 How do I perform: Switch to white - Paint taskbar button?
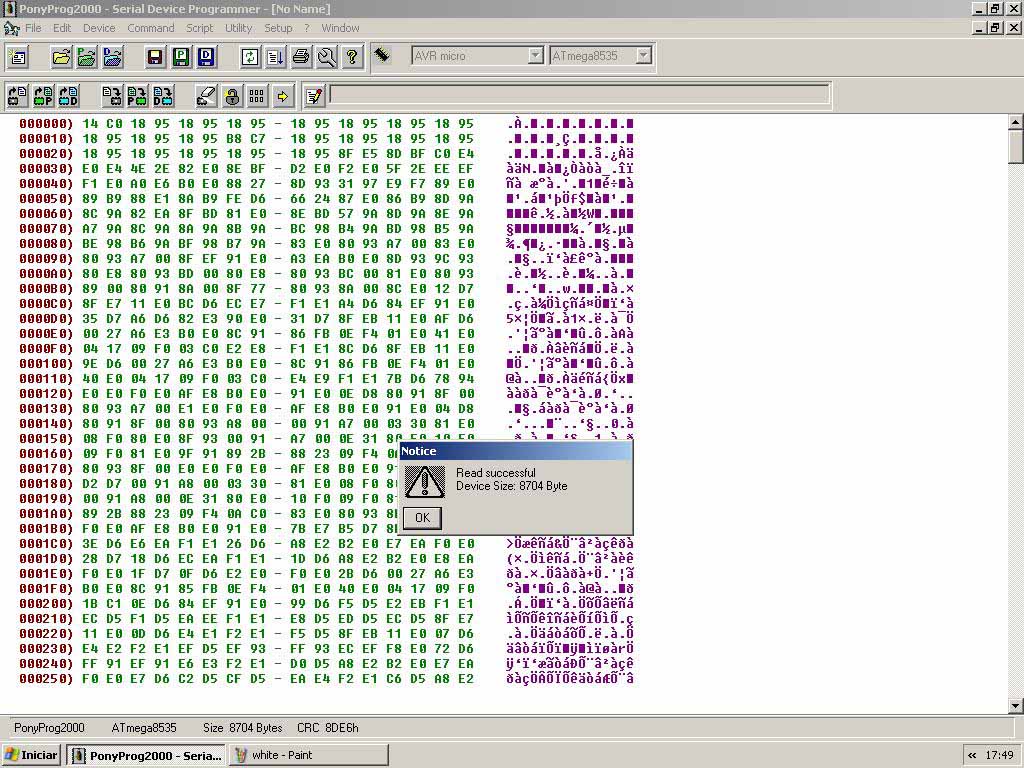pos(309,755)
